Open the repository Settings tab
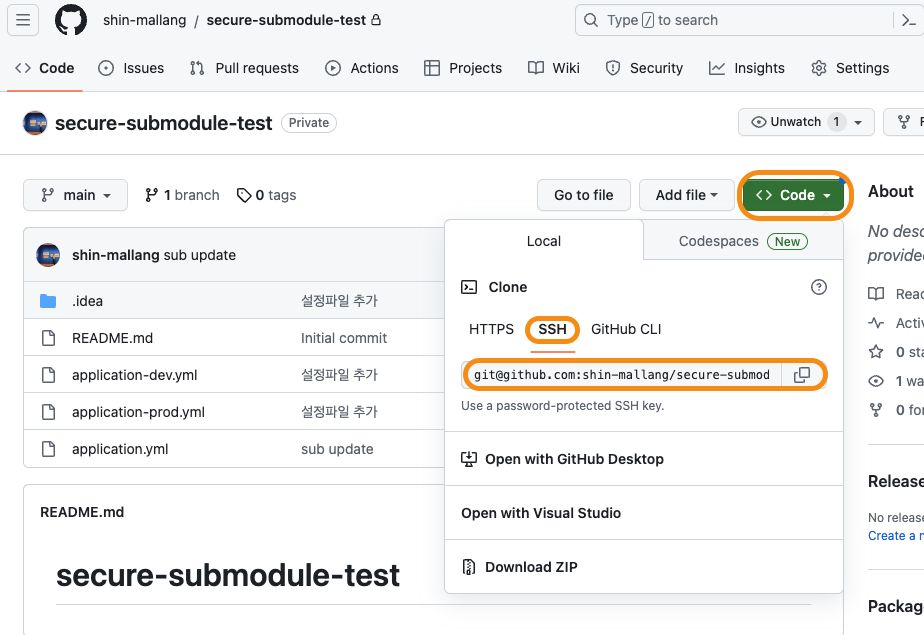The height and width of the screenshot is (635, 924). click(x=850, y=68)
